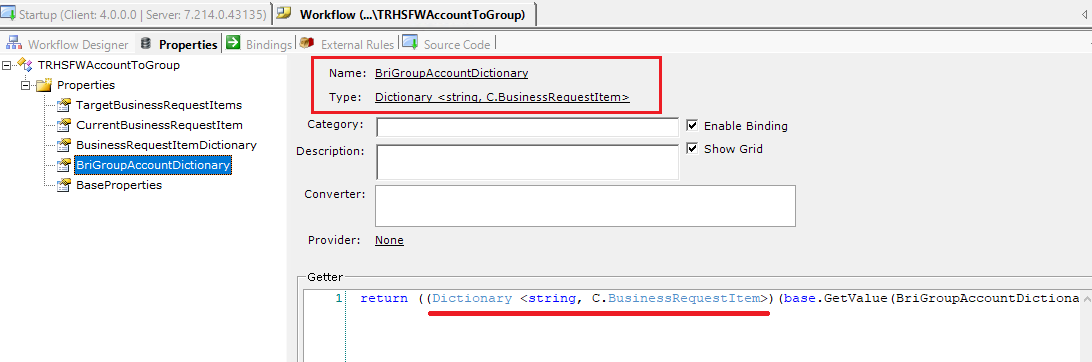Click the 'Getter' group heading

pyautogui.click(x=325, y=277)
